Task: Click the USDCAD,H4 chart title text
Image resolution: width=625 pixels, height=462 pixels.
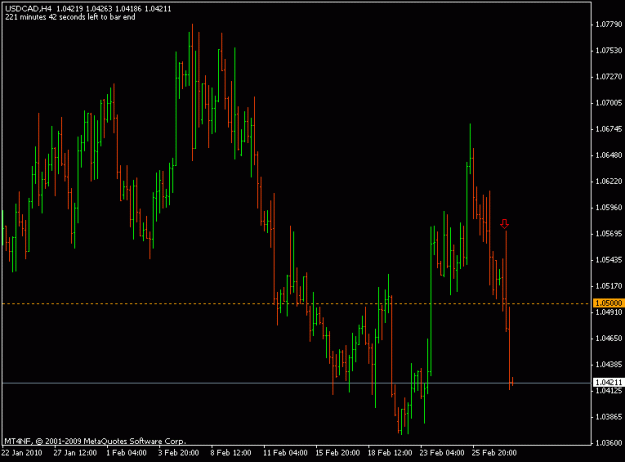Action: (28, 8)
